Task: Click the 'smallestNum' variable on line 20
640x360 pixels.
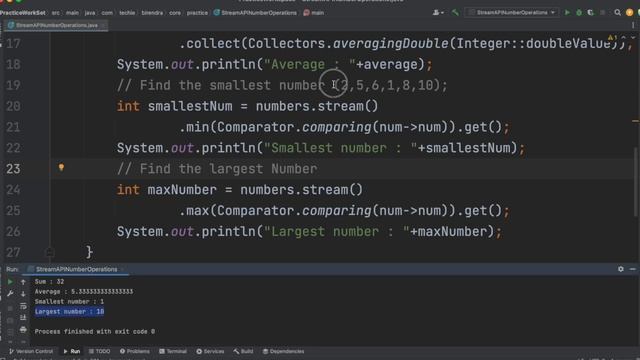Action: click(190, 106)
